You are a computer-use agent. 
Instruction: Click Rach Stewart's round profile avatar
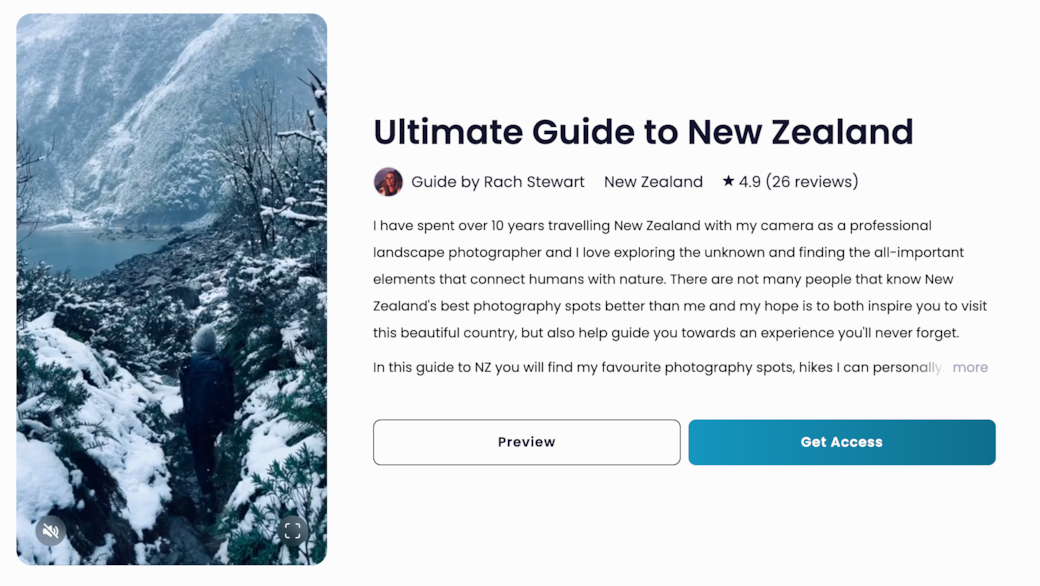388,182
